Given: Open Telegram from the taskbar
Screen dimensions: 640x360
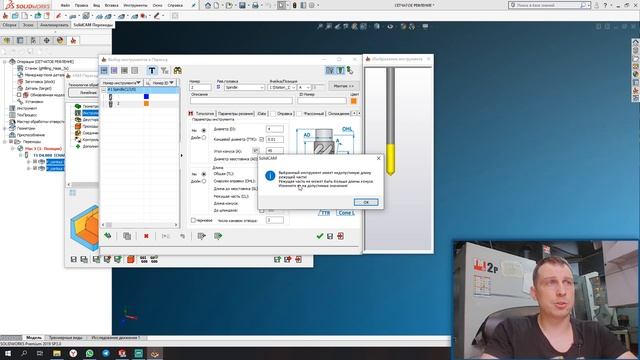Looking at the screenshot, I should tap(106, 353).
